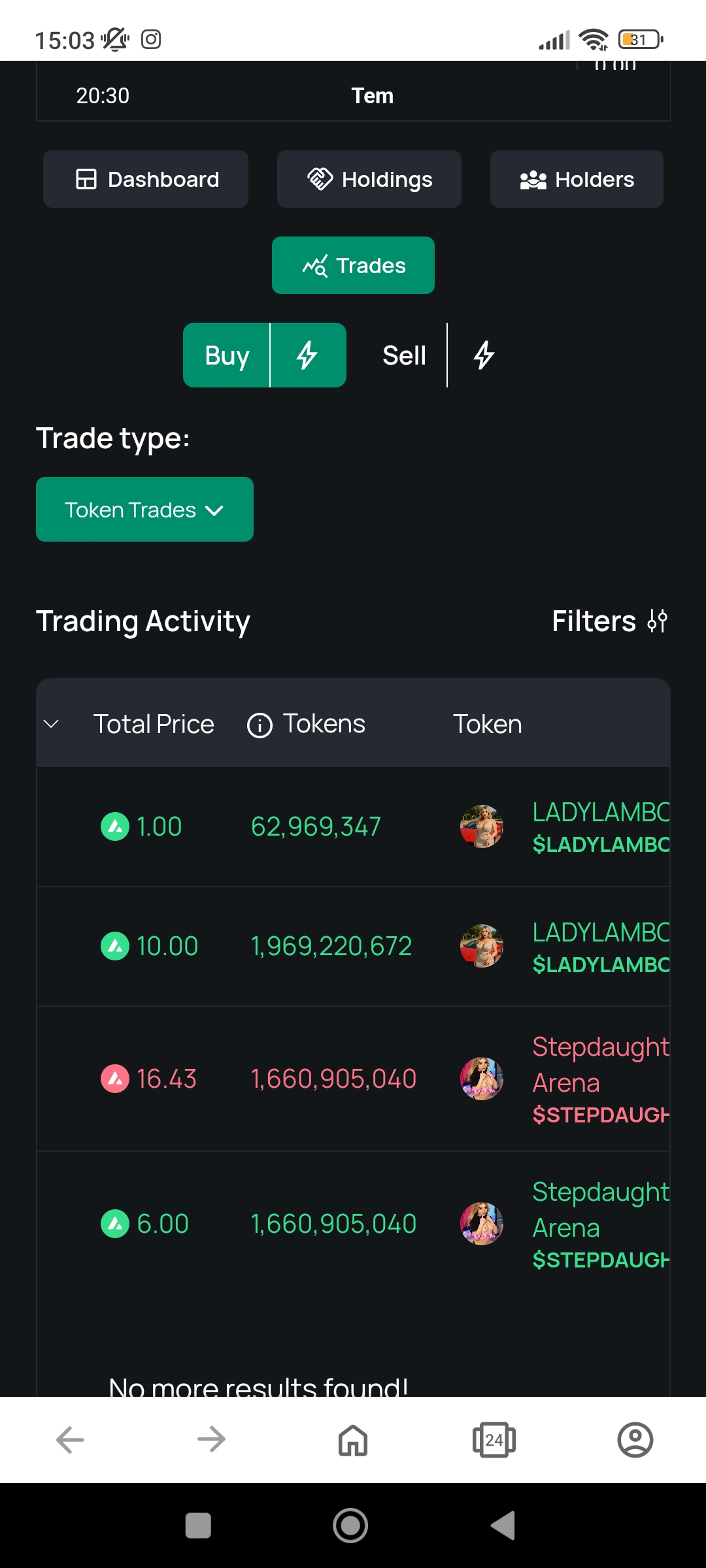706x1568 pixels.
Task: Tap the Stepdaughter Arena avatar in 16.43 row
Action: (482, 1079)
